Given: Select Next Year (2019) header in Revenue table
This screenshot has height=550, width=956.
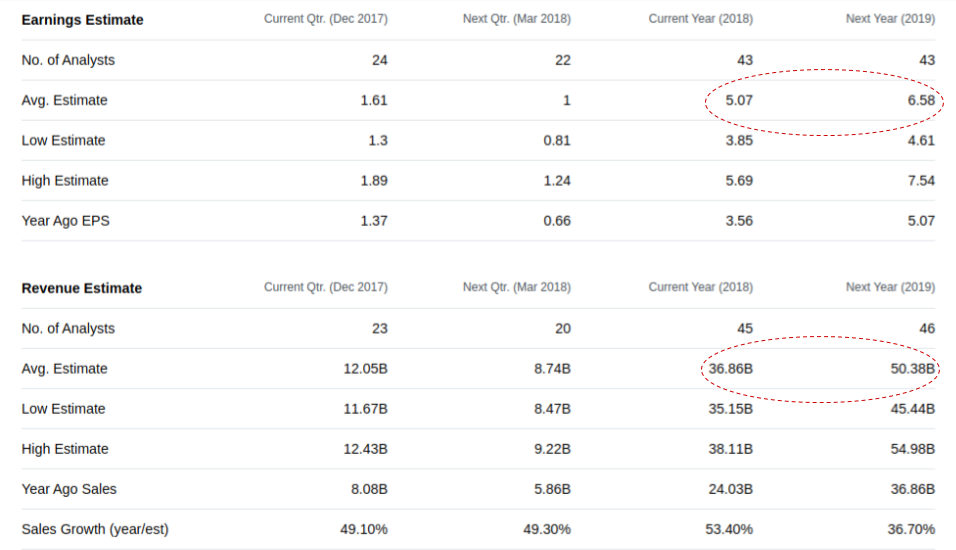Looking at the screenshot, I should coord(890,288).
